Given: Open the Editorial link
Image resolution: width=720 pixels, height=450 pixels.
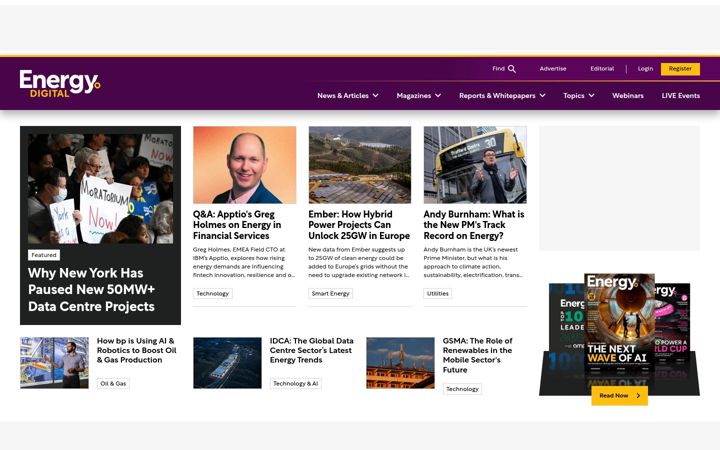Looking at the screenshot, I should pyautogui.click(x=602, y=68).
